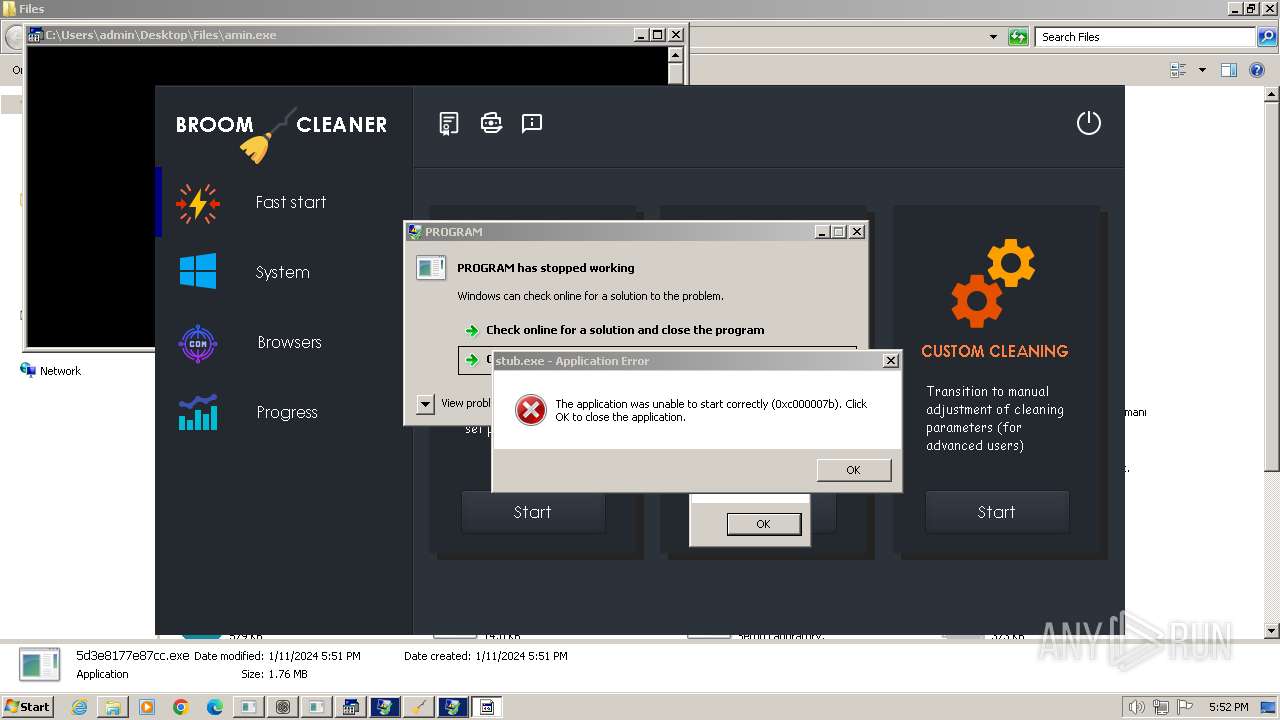This screenshot has height=720, width=1280.
Task: Click the taskbar clock showing 5:52 PM
Action: [1228, 707]
